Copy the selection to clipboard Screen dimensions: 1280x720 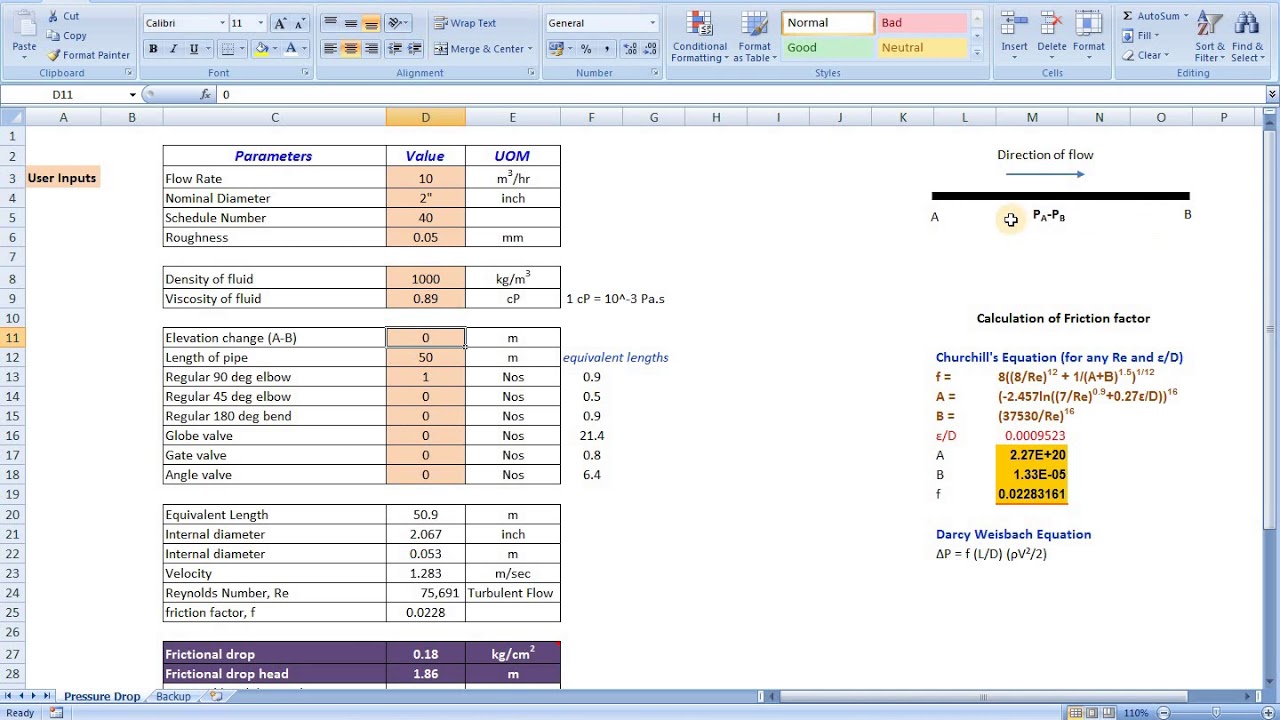67,35
